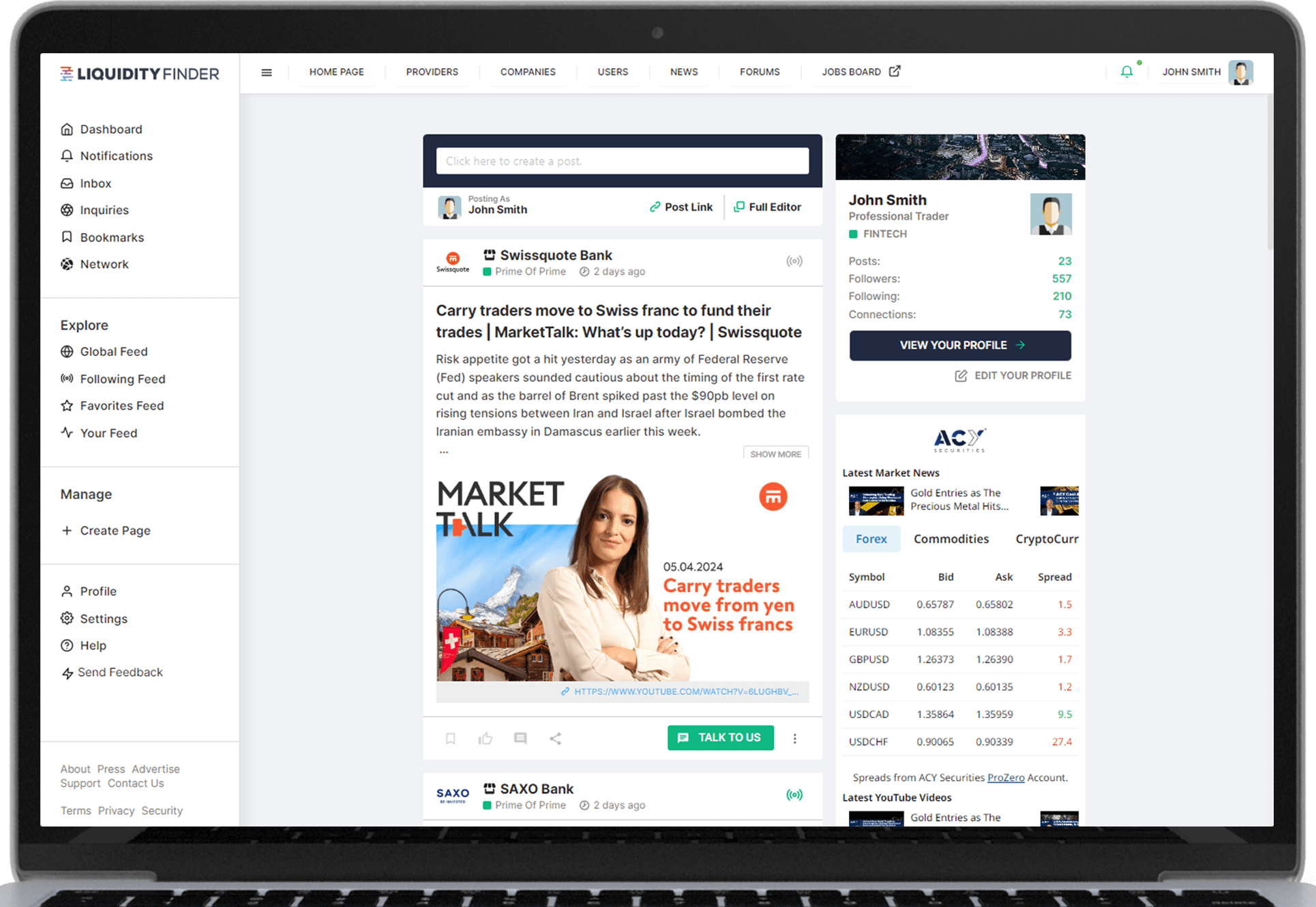Click the About footer link
Screen dimensions: 1316x907
coord(75,769)
